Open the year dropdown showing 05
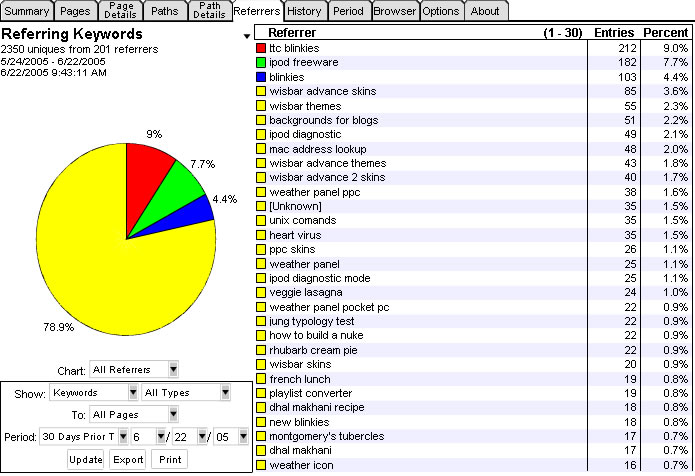The height and width of the screenshot is (476, 695). coord(232,436)
